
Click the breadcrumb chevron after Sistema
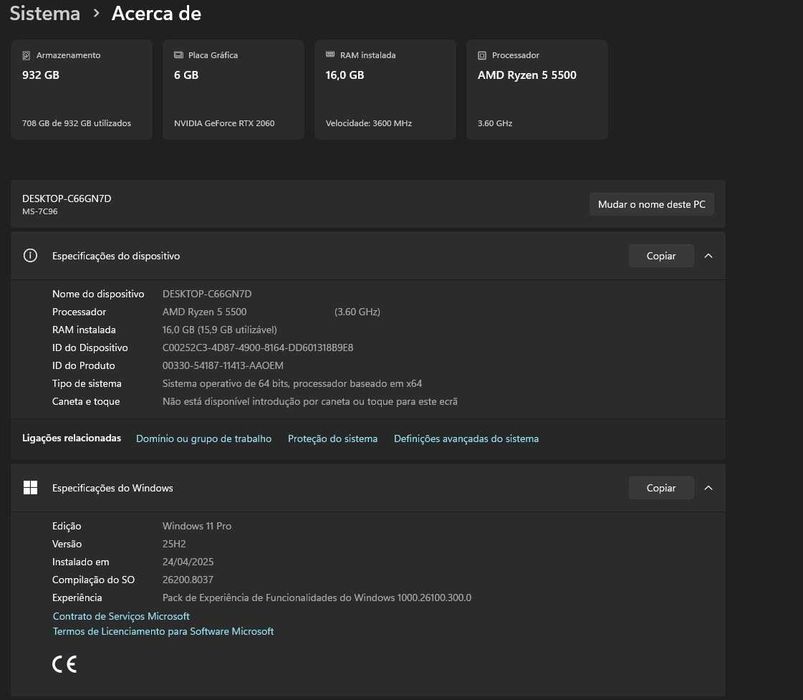96,14
